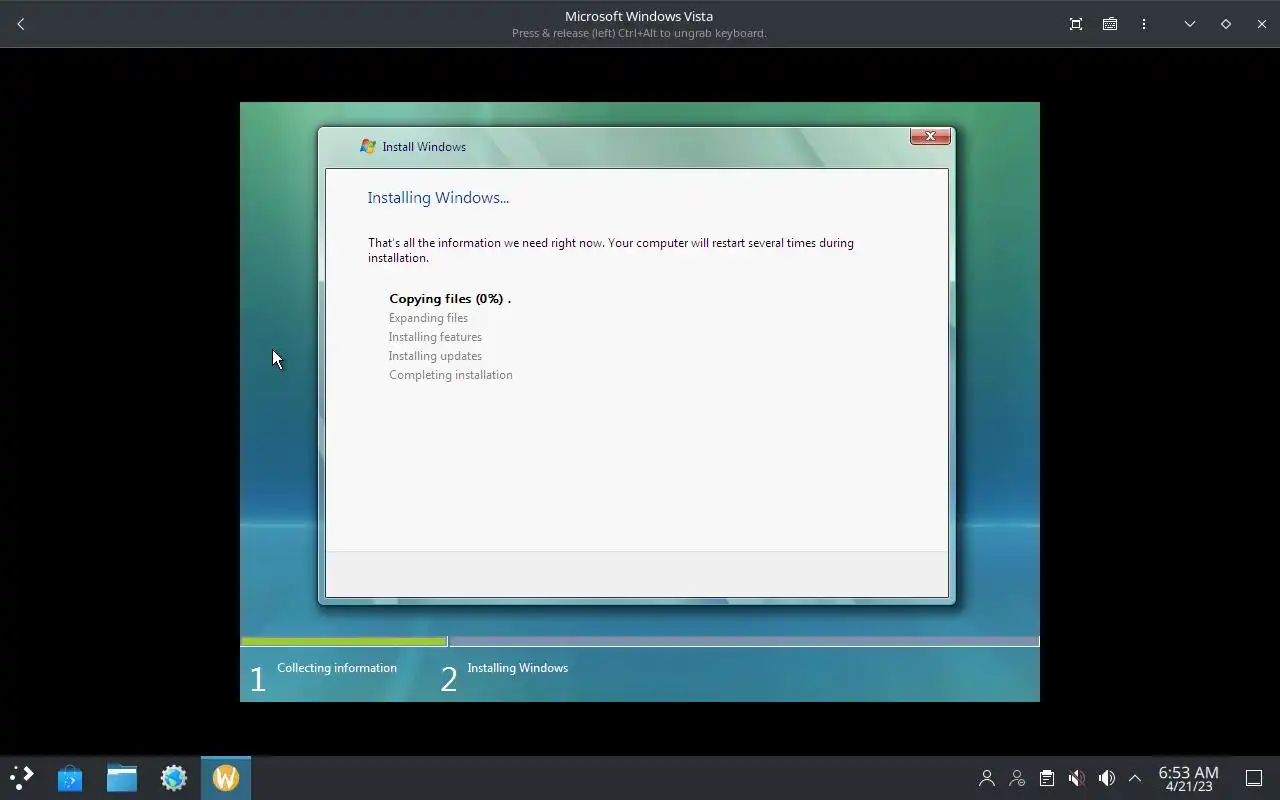Screen dimensions: 1280x800
Task: Go back using the left chevron
Action: tap(21, 24)
